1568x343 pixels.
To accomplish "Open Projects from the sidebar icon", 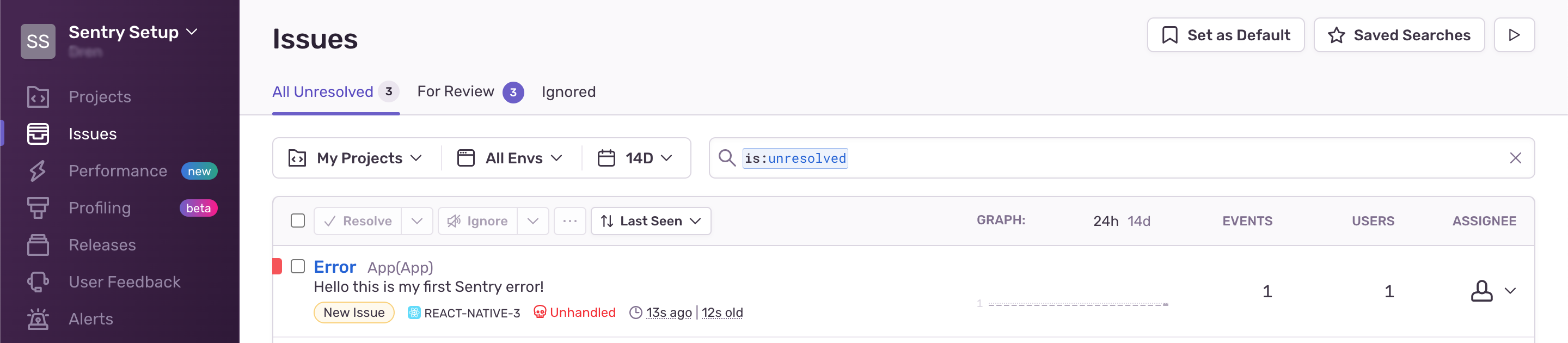I will tap(38, 97).
